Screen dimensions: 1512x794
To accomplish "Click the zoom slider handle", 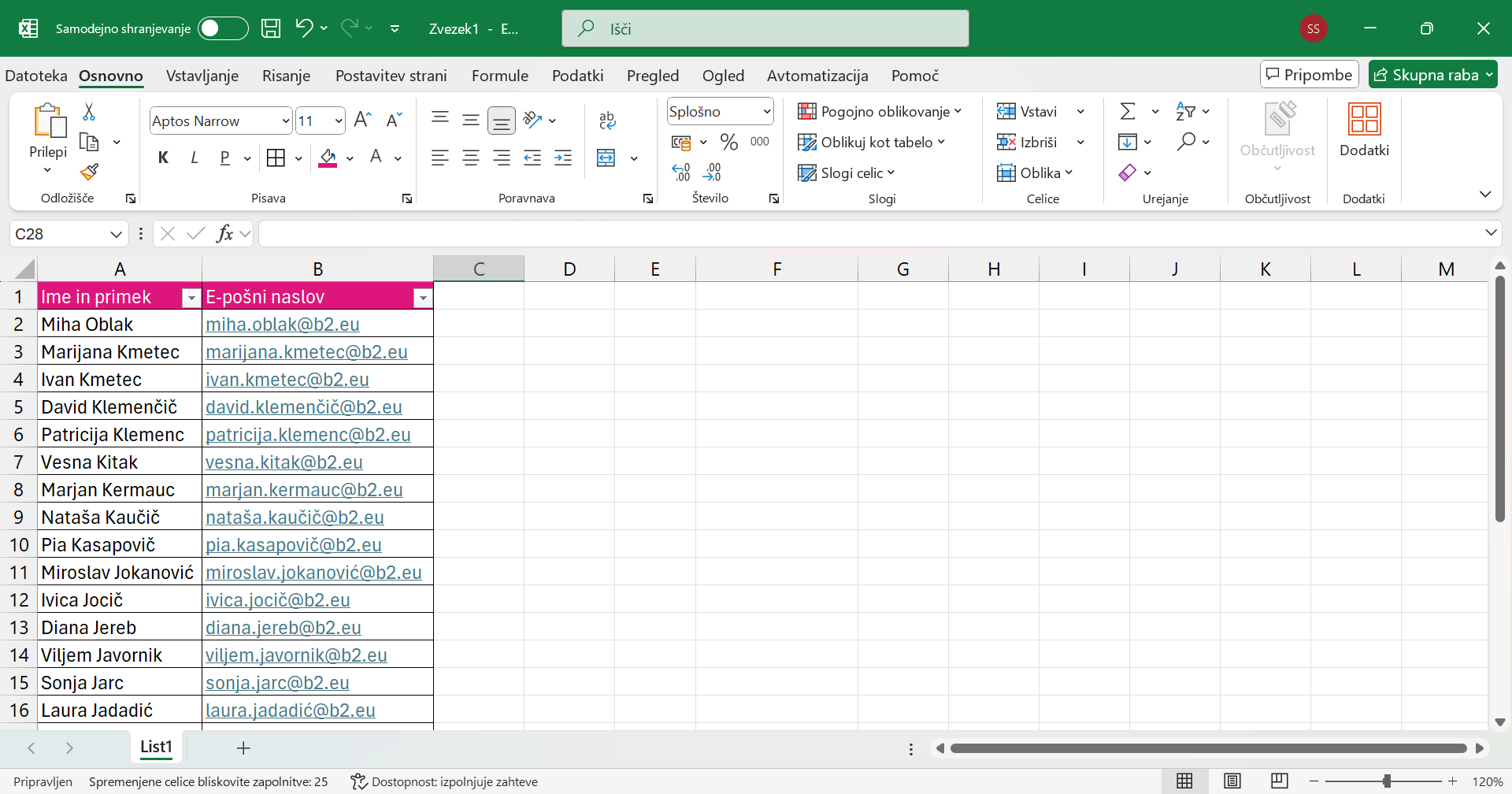I will point(1387,781).
